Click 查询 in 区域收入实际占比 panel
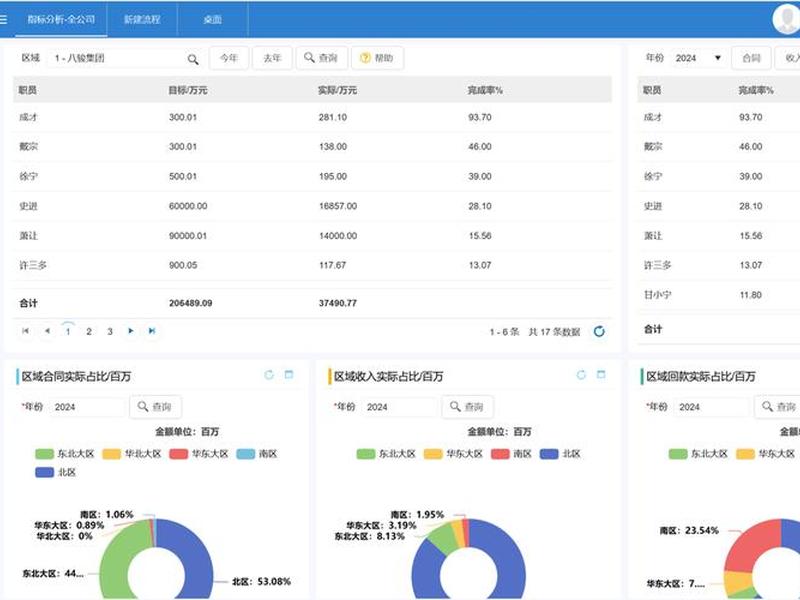The image size is (800, 600). [467, 407]
